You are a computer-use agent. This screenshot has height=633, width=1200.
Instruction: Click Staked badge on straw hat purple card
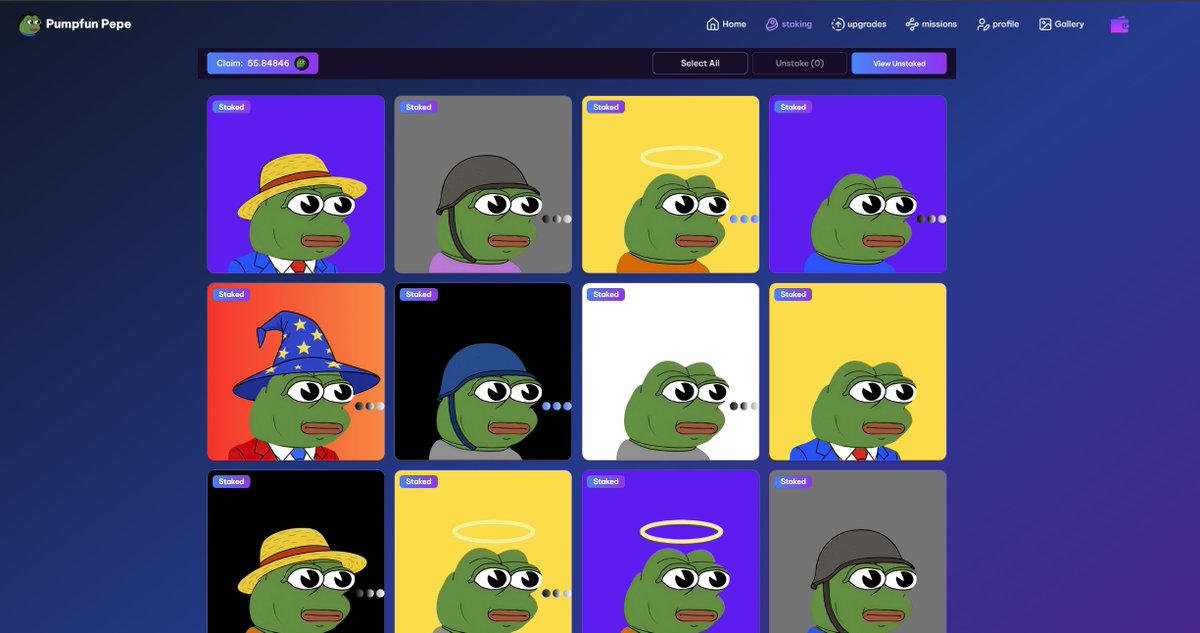231,107
